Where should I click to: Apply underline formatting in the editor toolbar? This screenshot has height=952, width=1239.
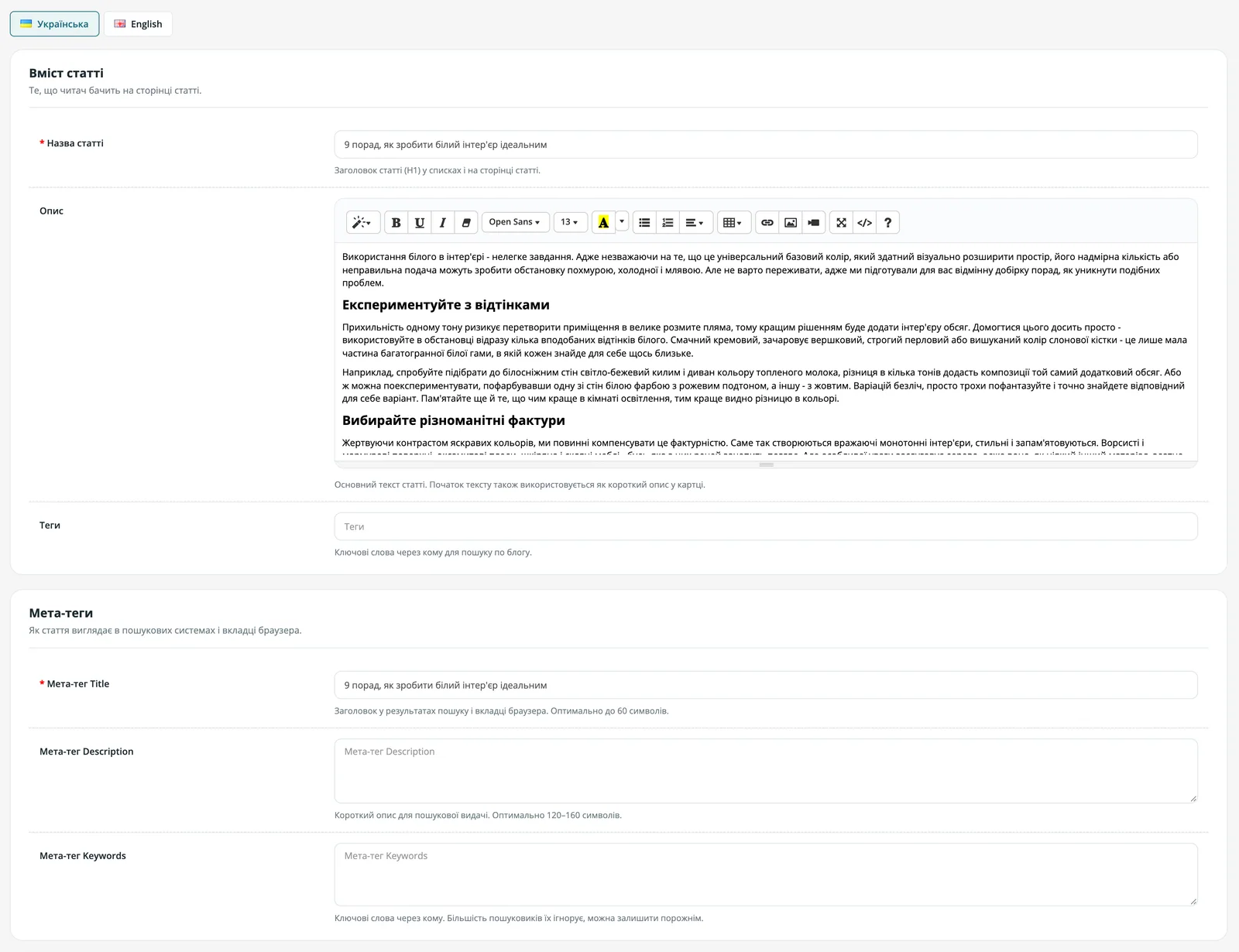(420, 223)
